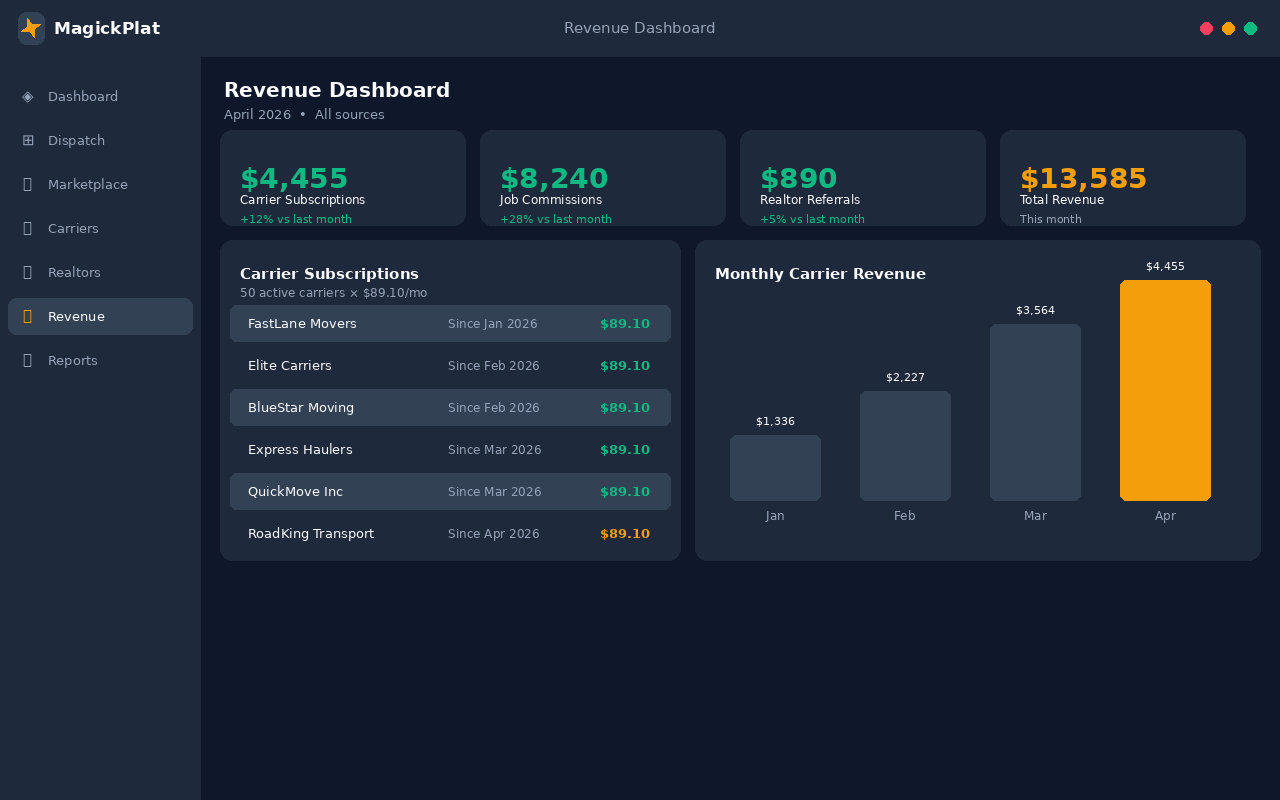Select the QuickMove Inc subscription row
Screen dimensions: 1280x800
[450, 492]
